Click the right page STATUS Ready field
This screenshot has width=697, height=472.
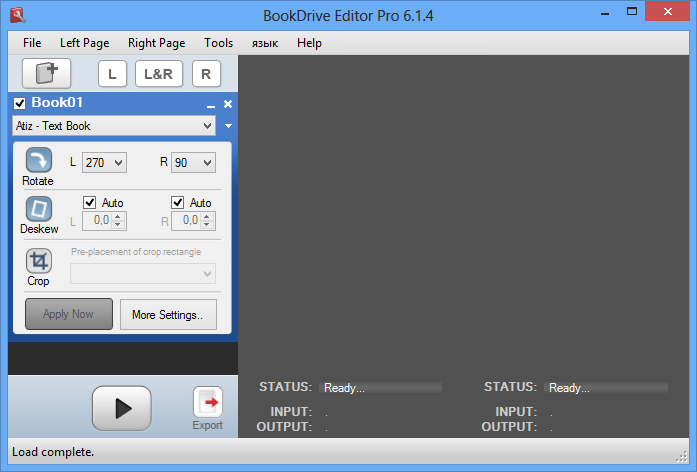(x=606, y=388)
